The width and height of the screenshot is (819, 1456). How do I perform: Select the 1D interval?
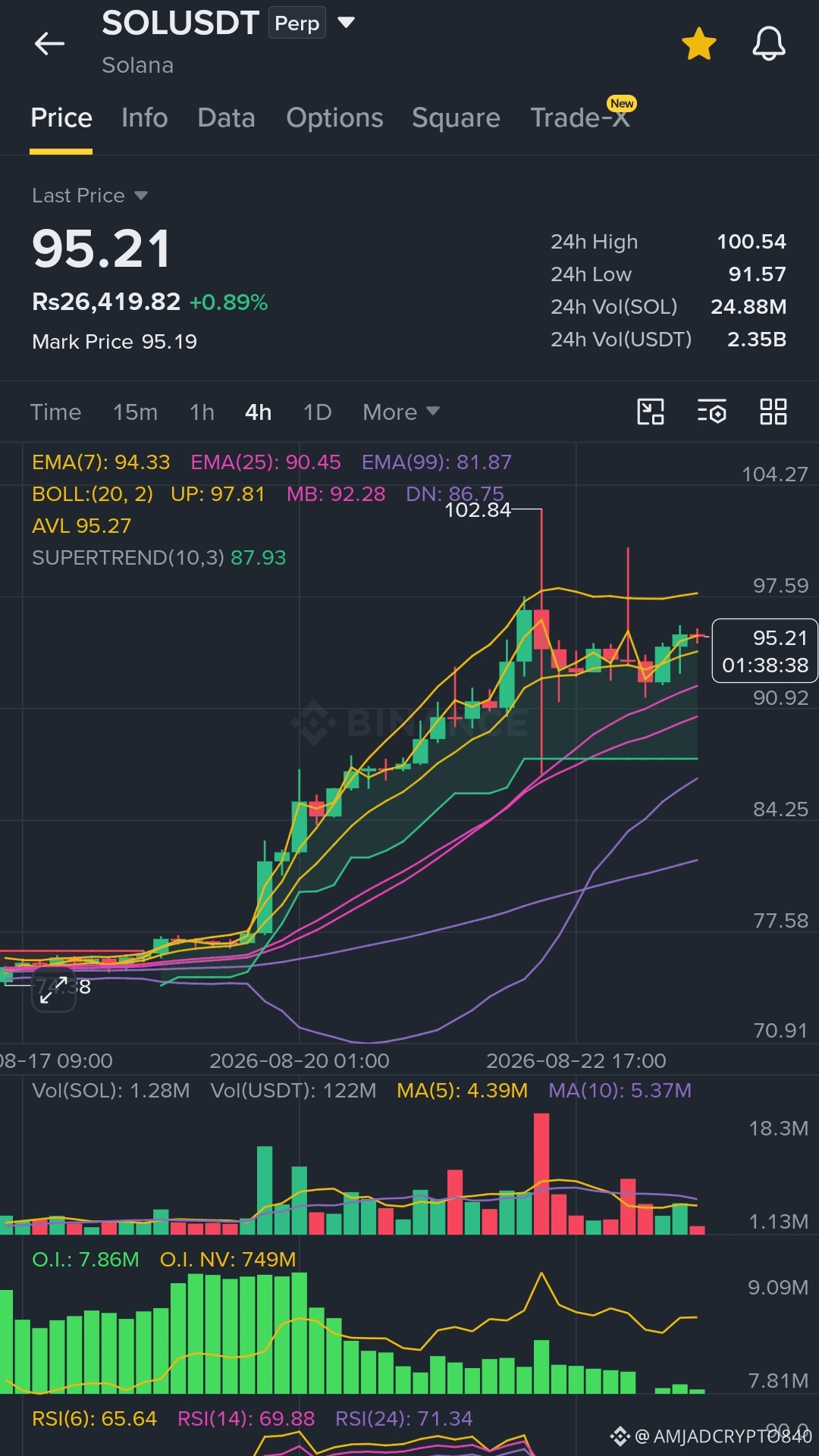317,412
